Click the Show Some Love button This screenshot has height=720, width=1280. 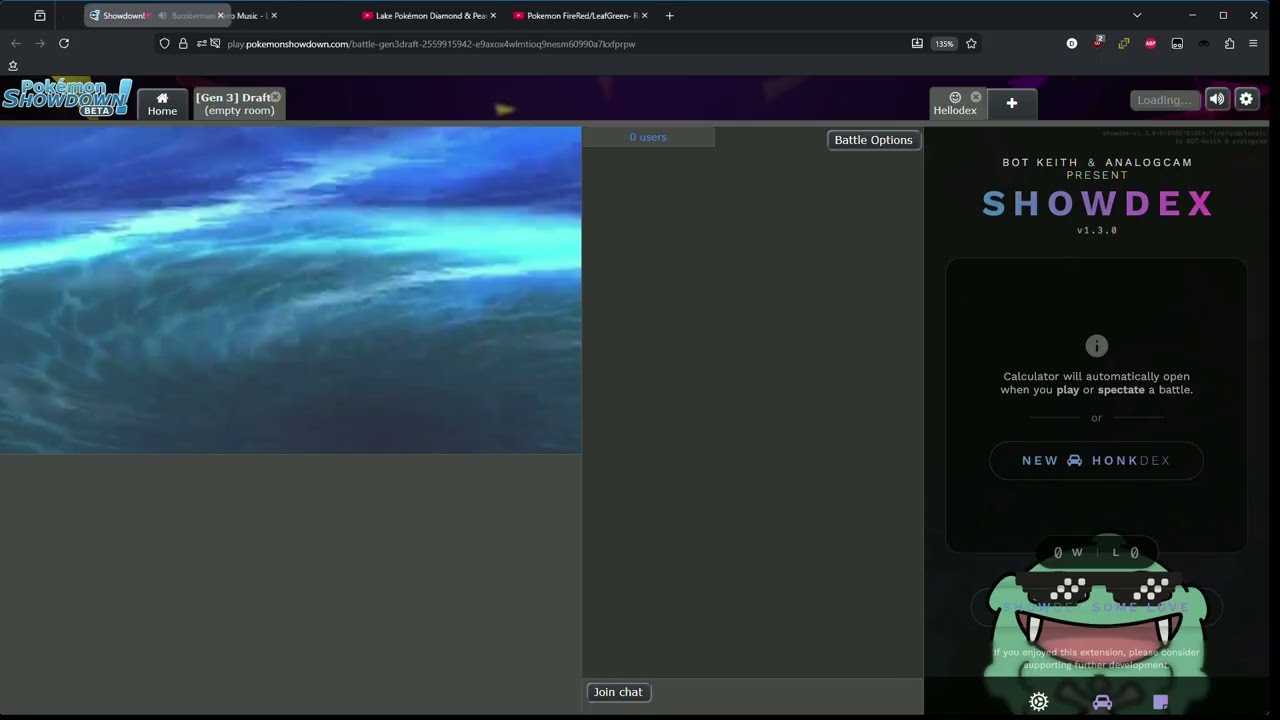tap(1096, 607)
